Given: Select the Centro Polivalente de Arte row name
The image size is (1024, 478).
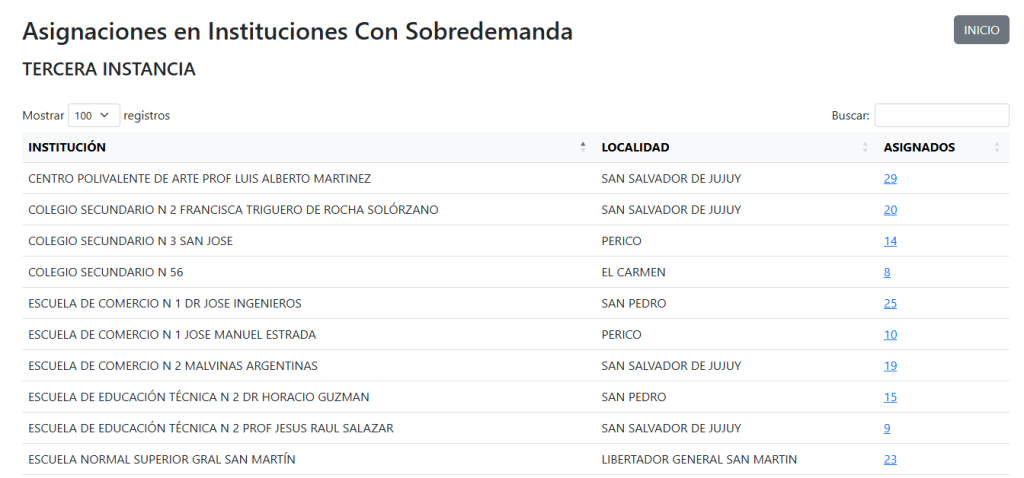Looking at the screenshot, I should (x=200, y=179).
